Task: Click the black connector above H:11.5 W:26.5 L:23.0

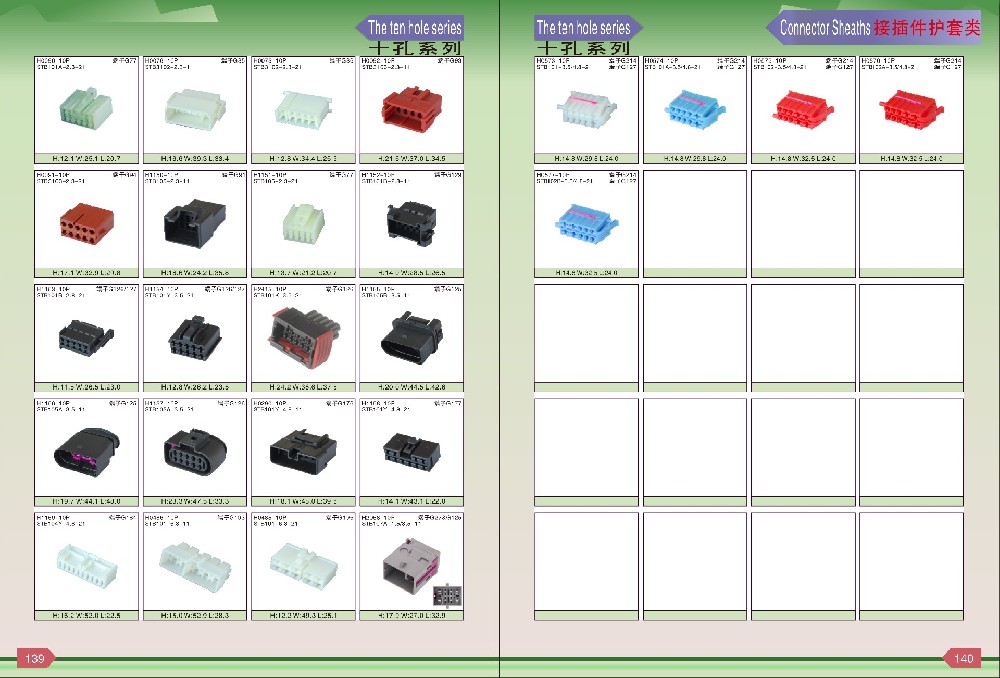Action: [85, 336]
